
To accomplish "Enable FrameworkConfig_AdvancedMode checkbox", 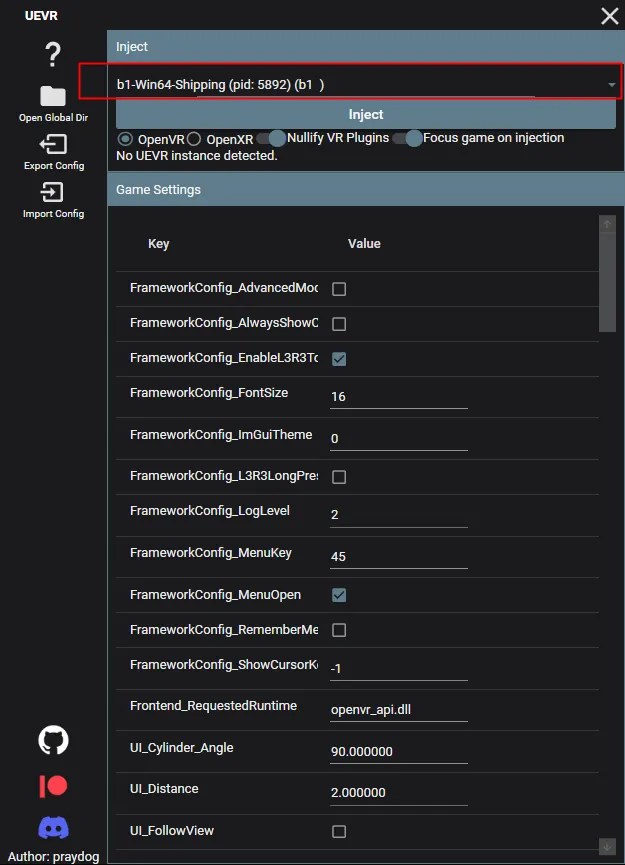I will tap(339, 289).
